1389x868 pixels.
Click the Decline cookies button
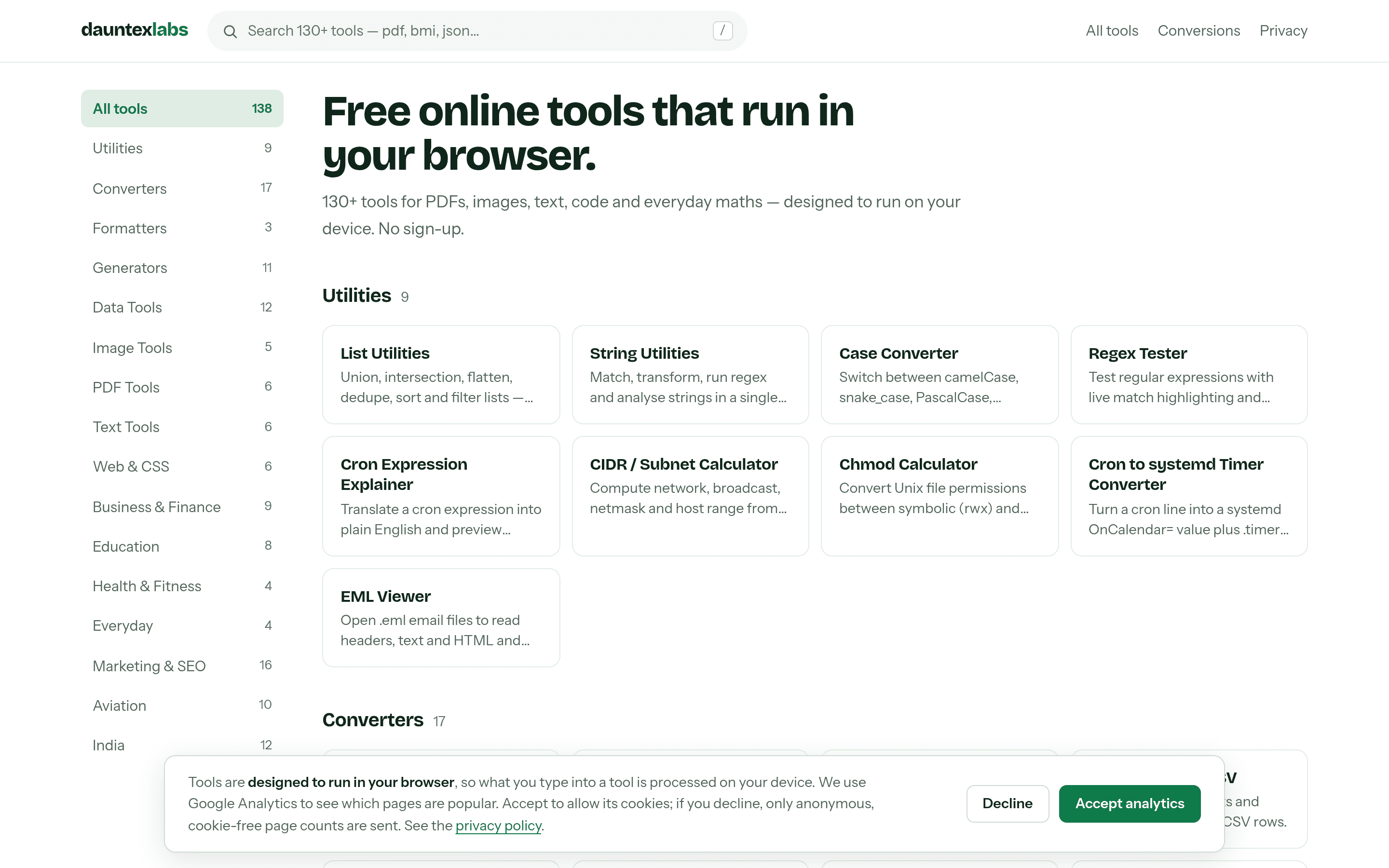point(1008,803)
